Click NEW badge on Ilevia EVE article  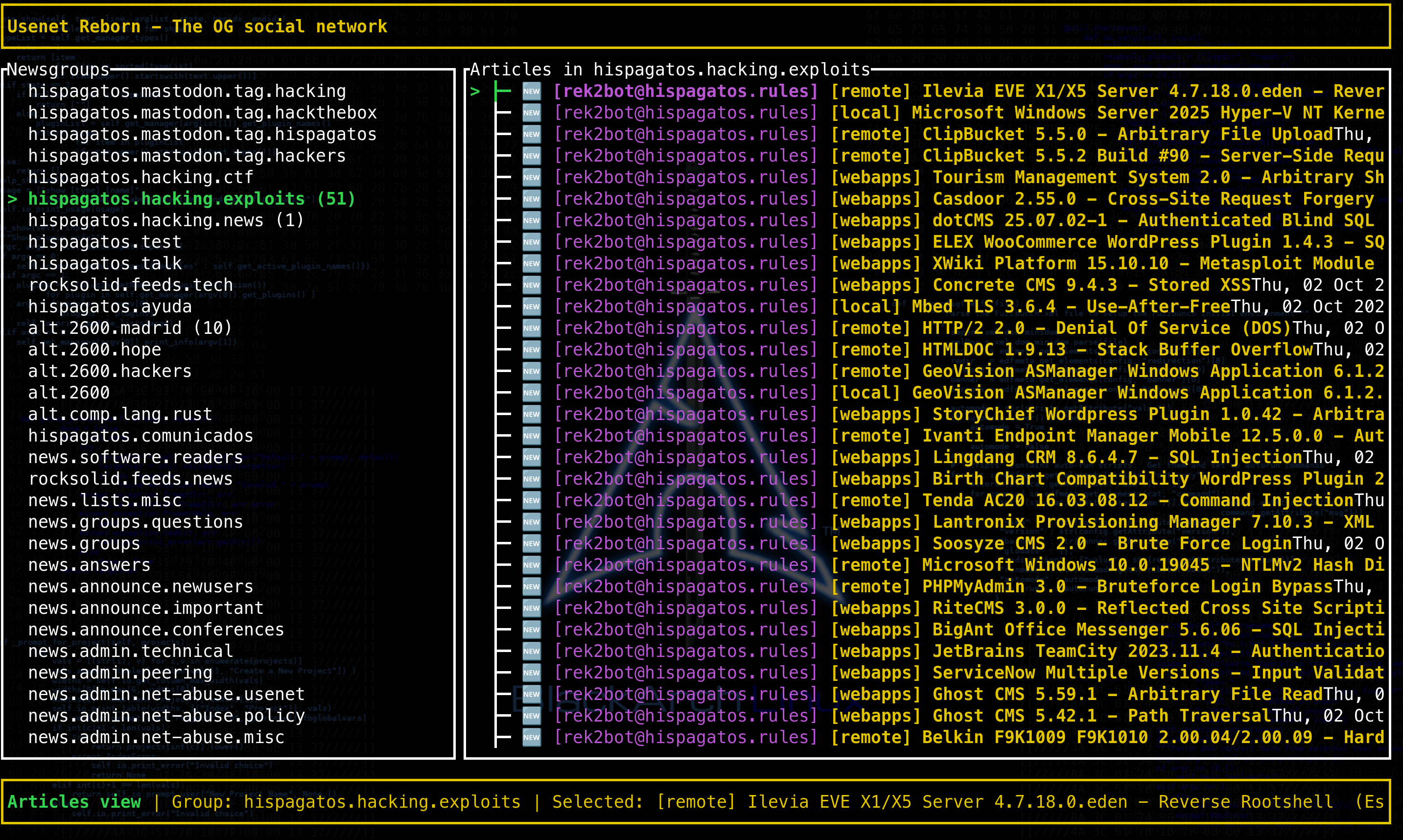click(532, 91)
